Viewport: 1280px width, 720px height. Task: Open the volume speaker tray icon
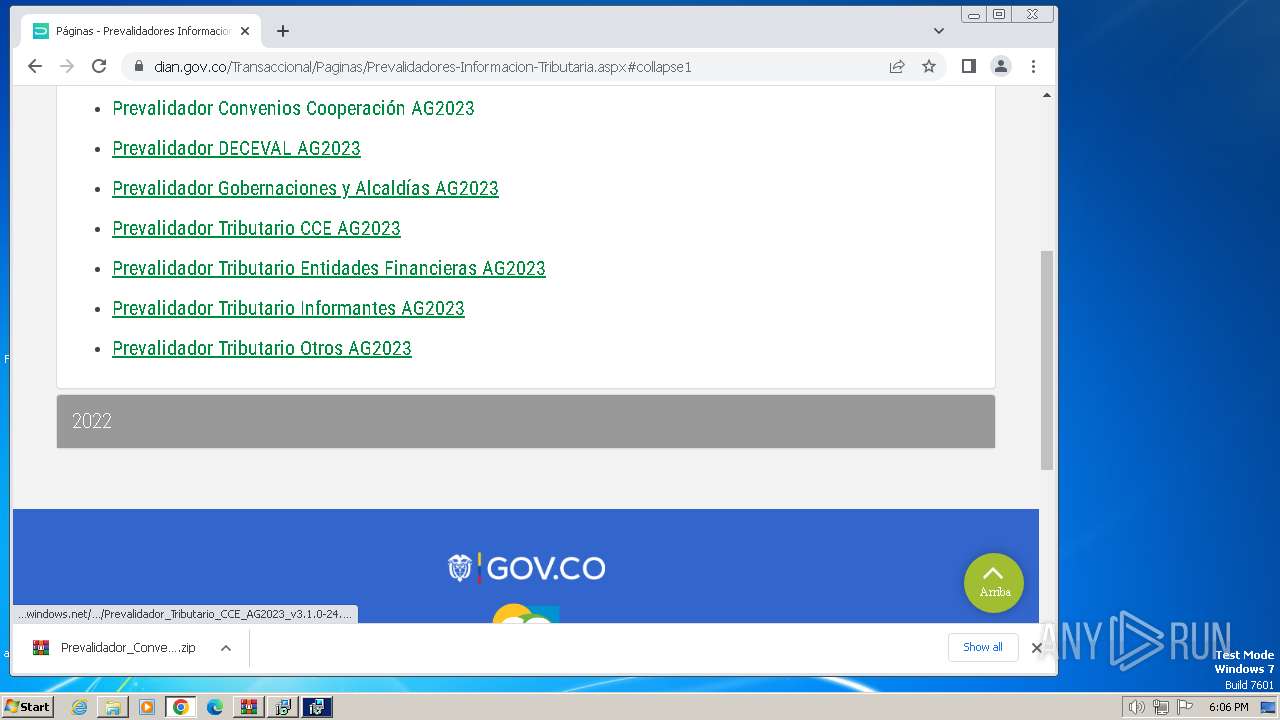pyautogui.click(x=1136, y=707)
